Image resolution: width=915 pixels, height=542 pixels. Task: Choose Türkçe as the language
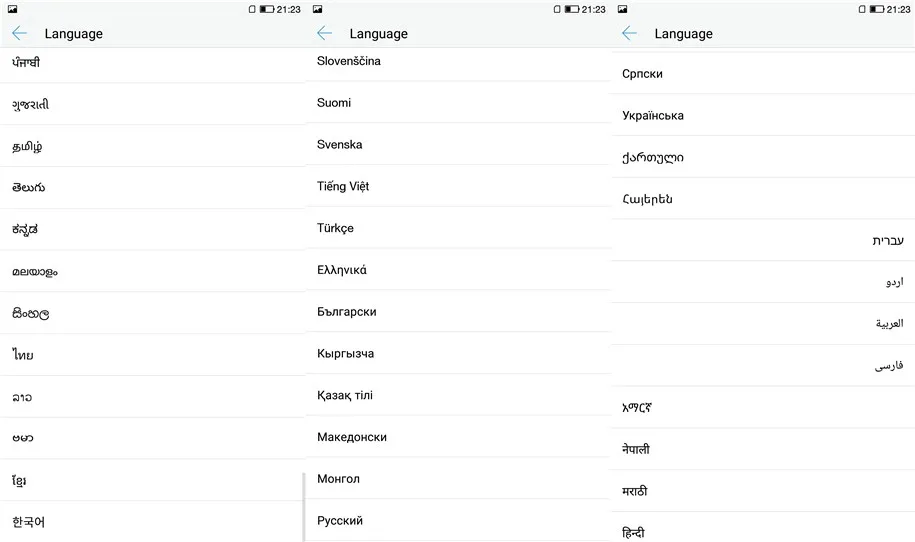click(x=458, y=228)
